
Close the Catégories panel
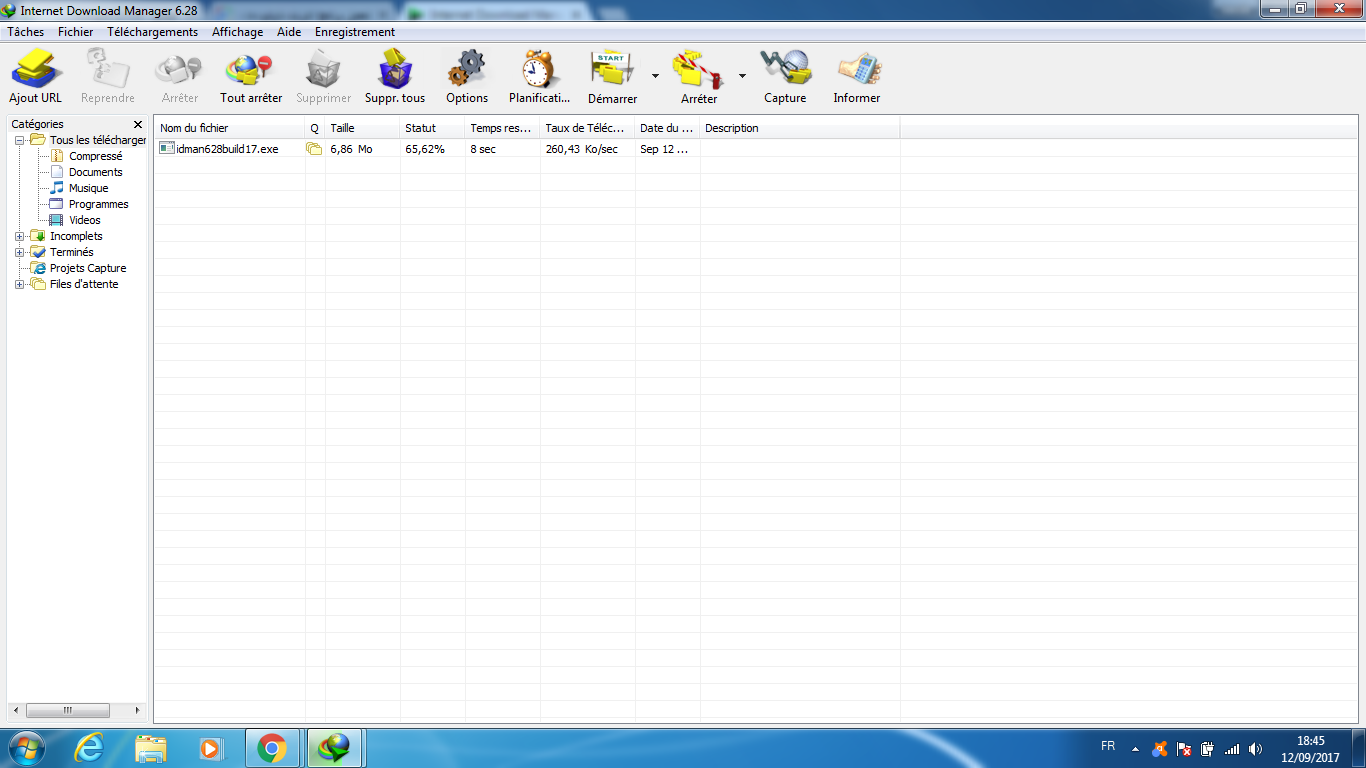tap(138, 125)
